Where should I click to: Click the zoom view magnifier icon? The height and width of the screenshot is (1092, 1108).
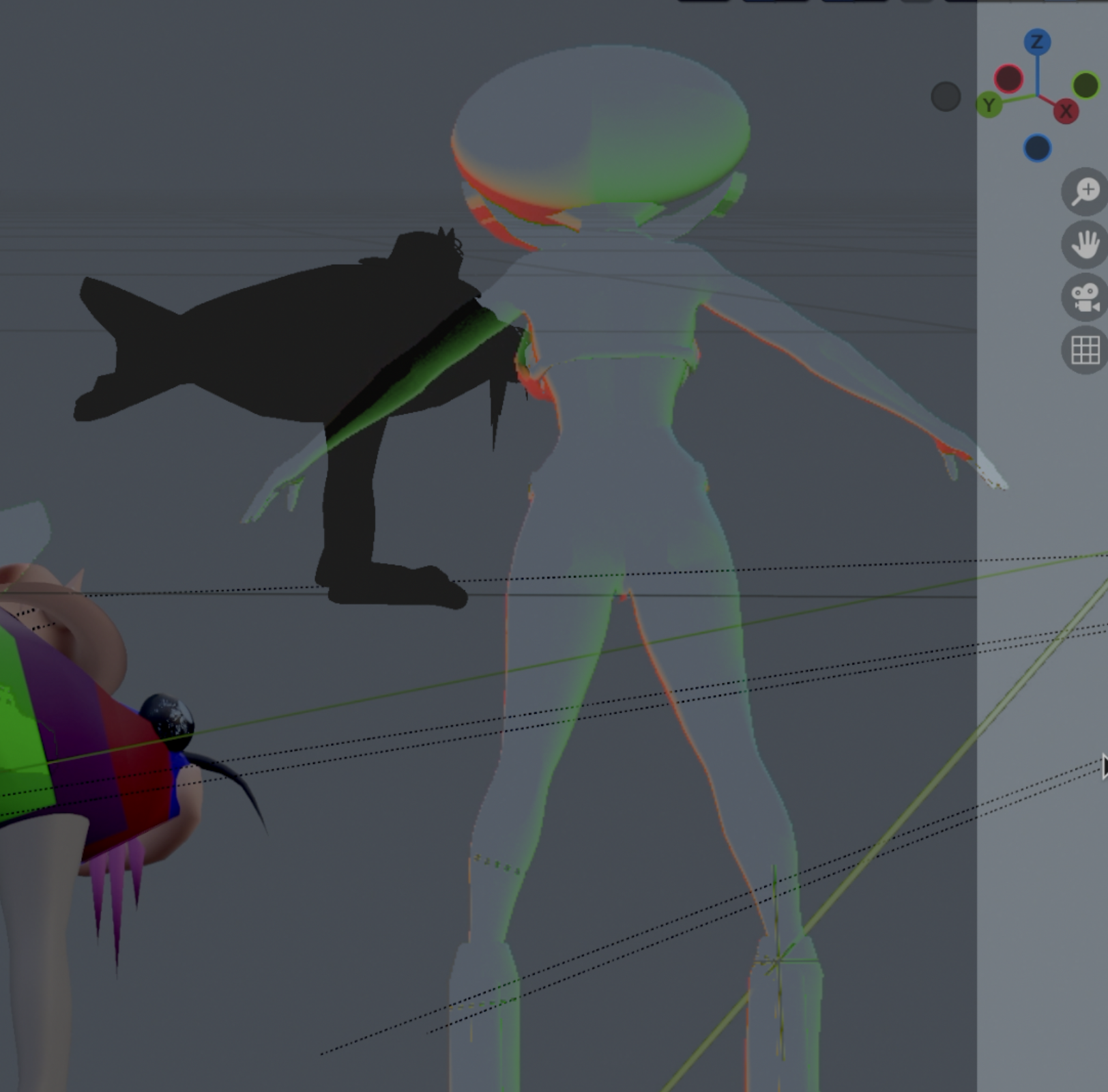point(1085,192)
